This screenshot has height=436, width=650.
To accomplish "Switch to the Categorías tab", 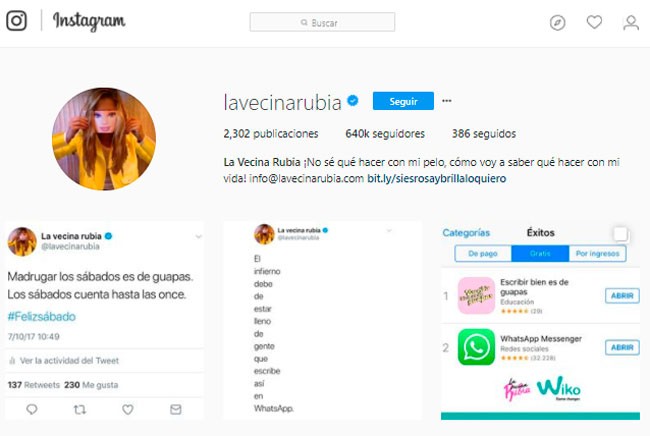I will tap(466, 233).
